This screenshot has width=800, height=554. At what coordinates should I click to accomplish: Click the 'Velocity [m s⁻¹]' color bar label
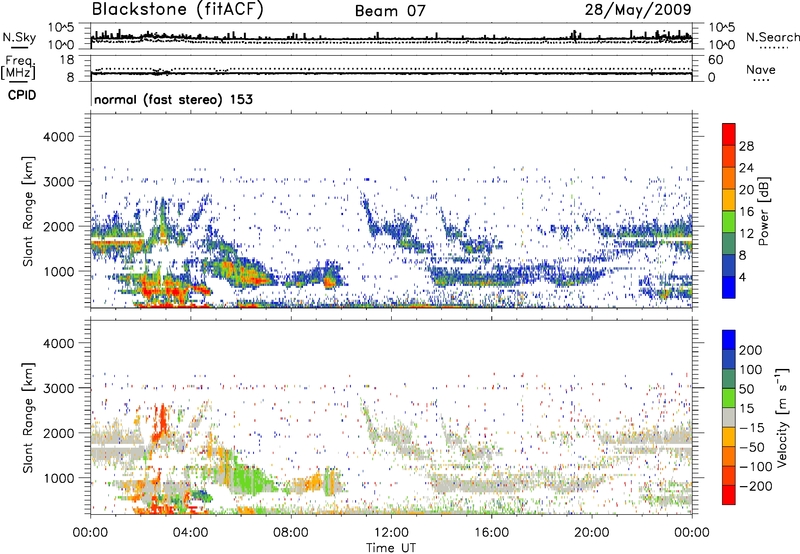[x=783, y=418]
